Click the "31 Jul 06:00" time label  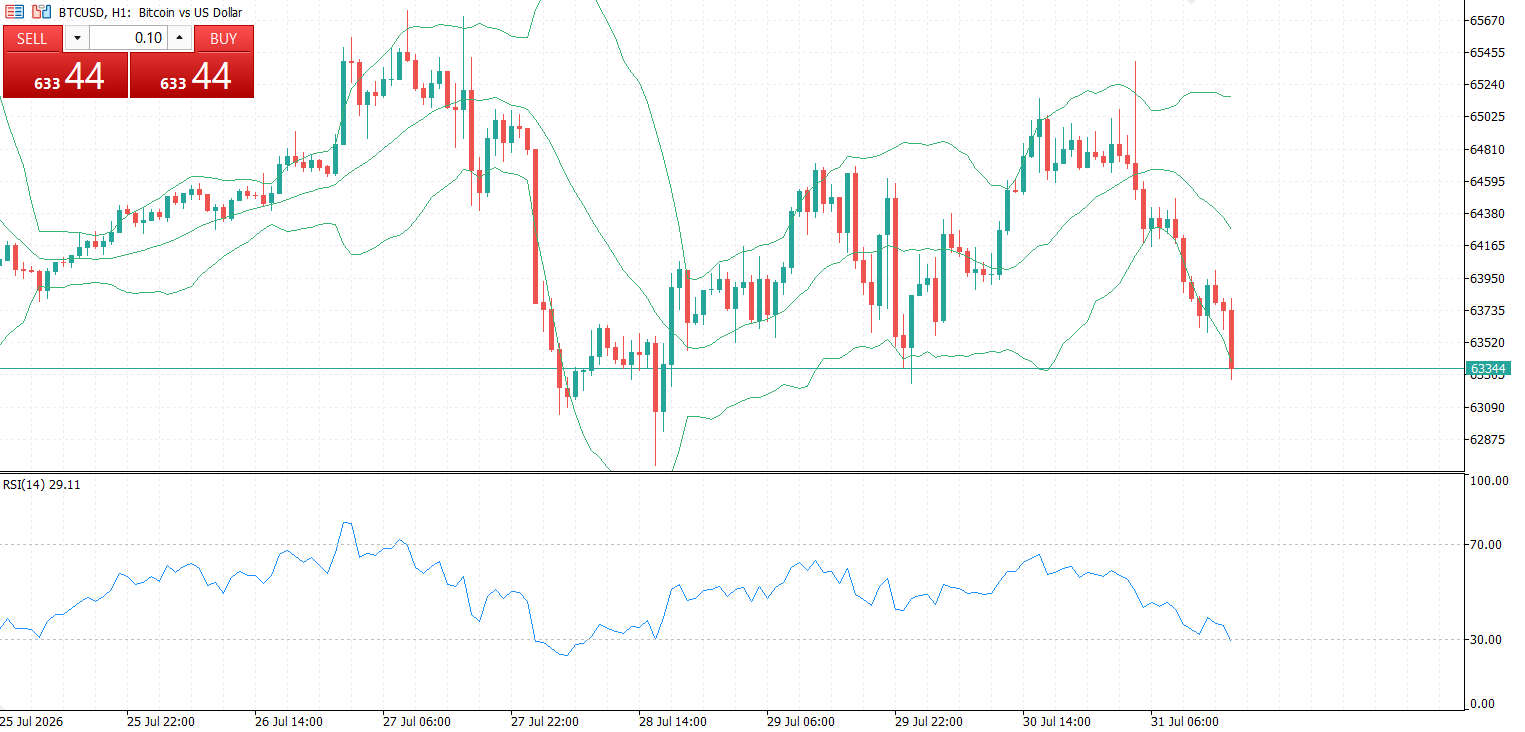coord(1185,721)
